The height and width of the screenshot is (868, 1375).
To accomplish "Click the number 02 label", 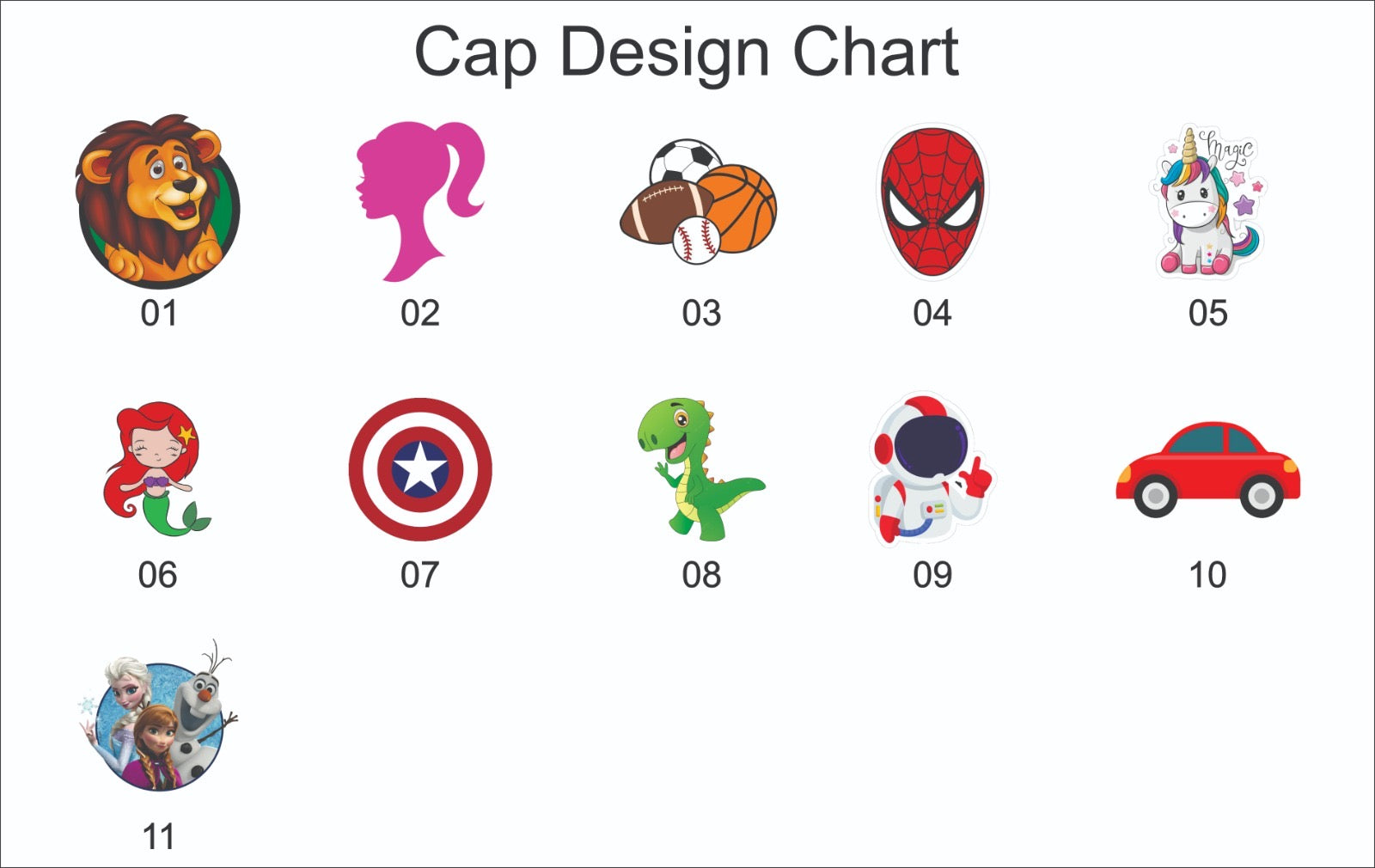I will 419,314.
